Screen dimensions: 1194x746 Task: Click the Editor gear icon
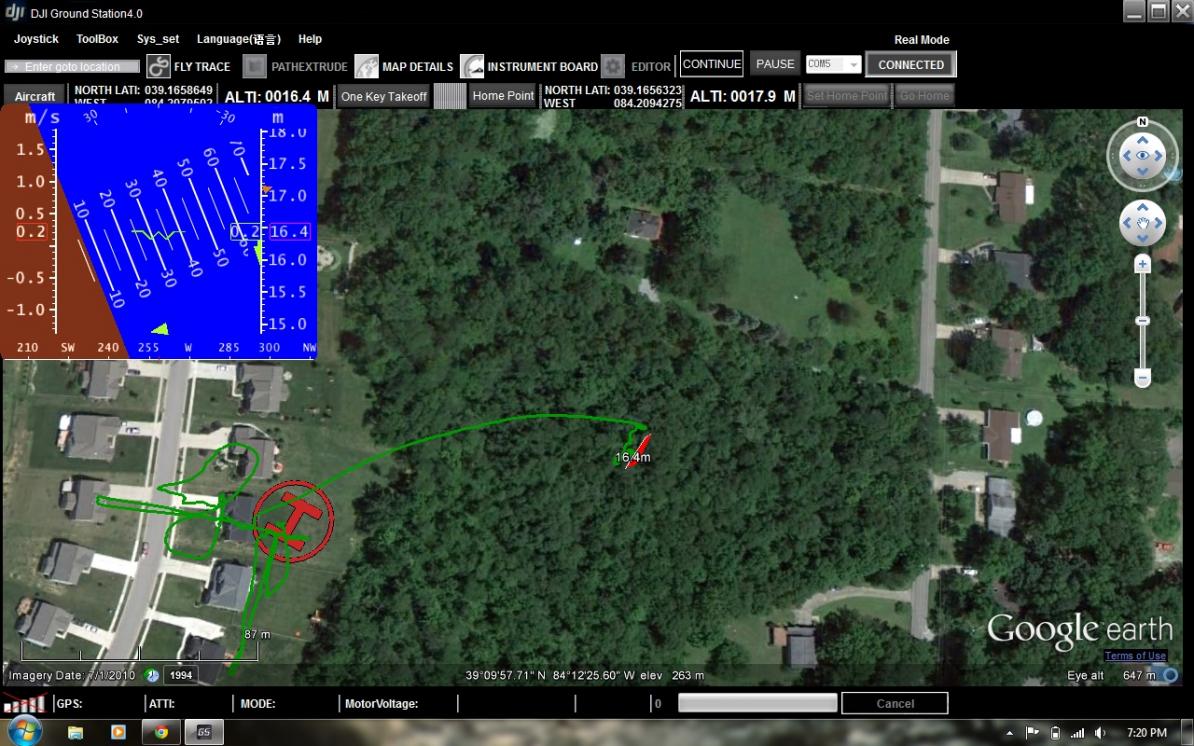coord(613,67)
